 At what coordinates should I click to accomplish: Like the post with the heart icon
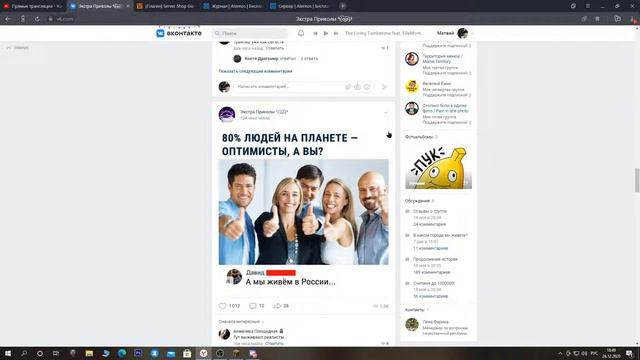[222, 306]
